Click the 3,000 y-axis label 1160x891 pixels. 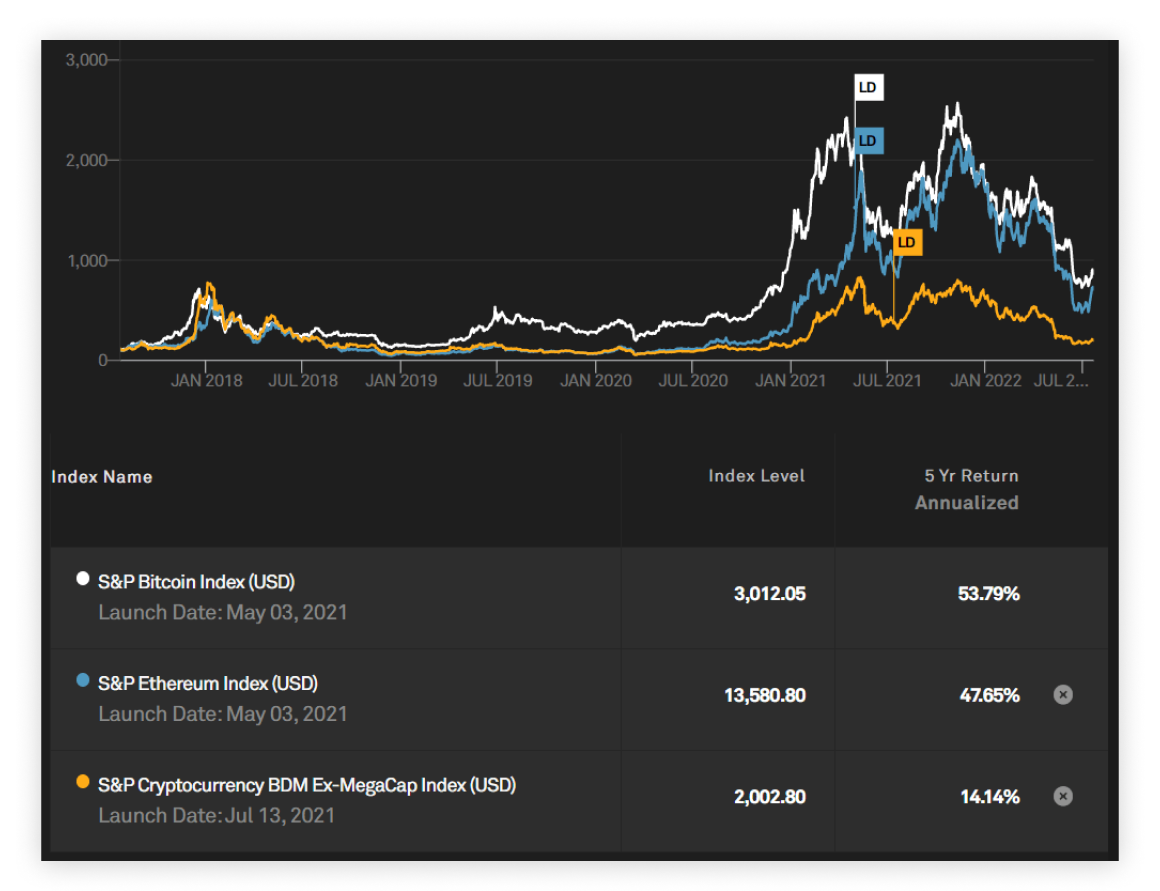(86, 60)
